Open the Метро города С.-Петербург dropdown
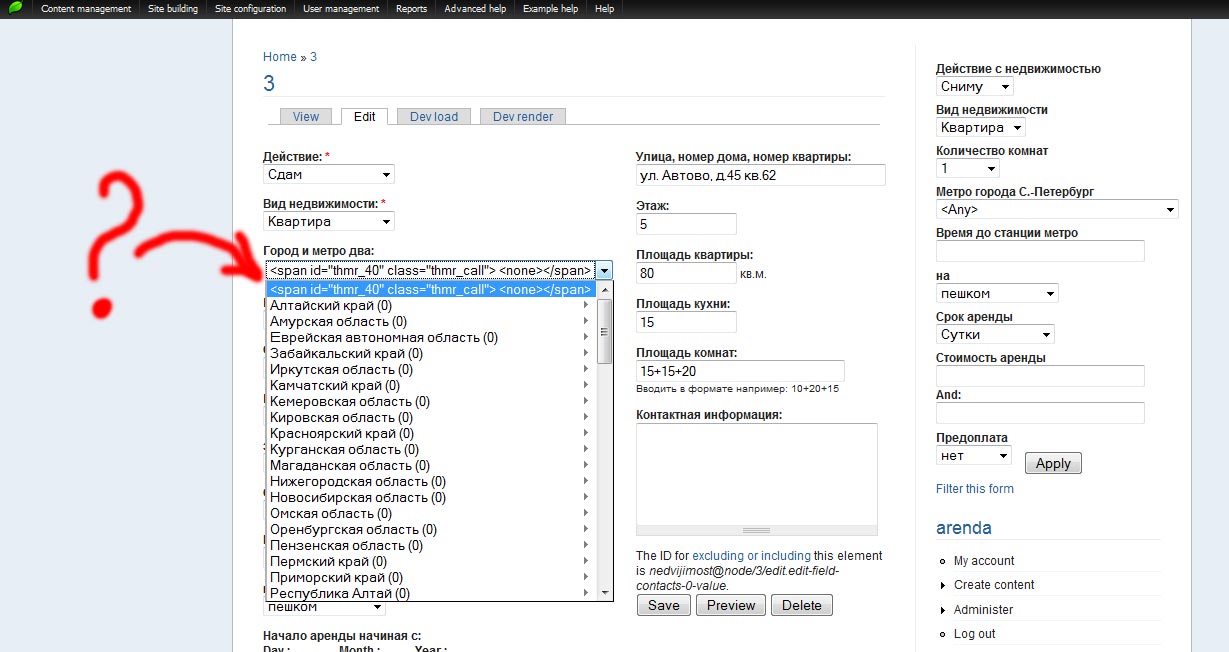The width and height of the screenshot is (1229, 652). [x=1057, y=210]
